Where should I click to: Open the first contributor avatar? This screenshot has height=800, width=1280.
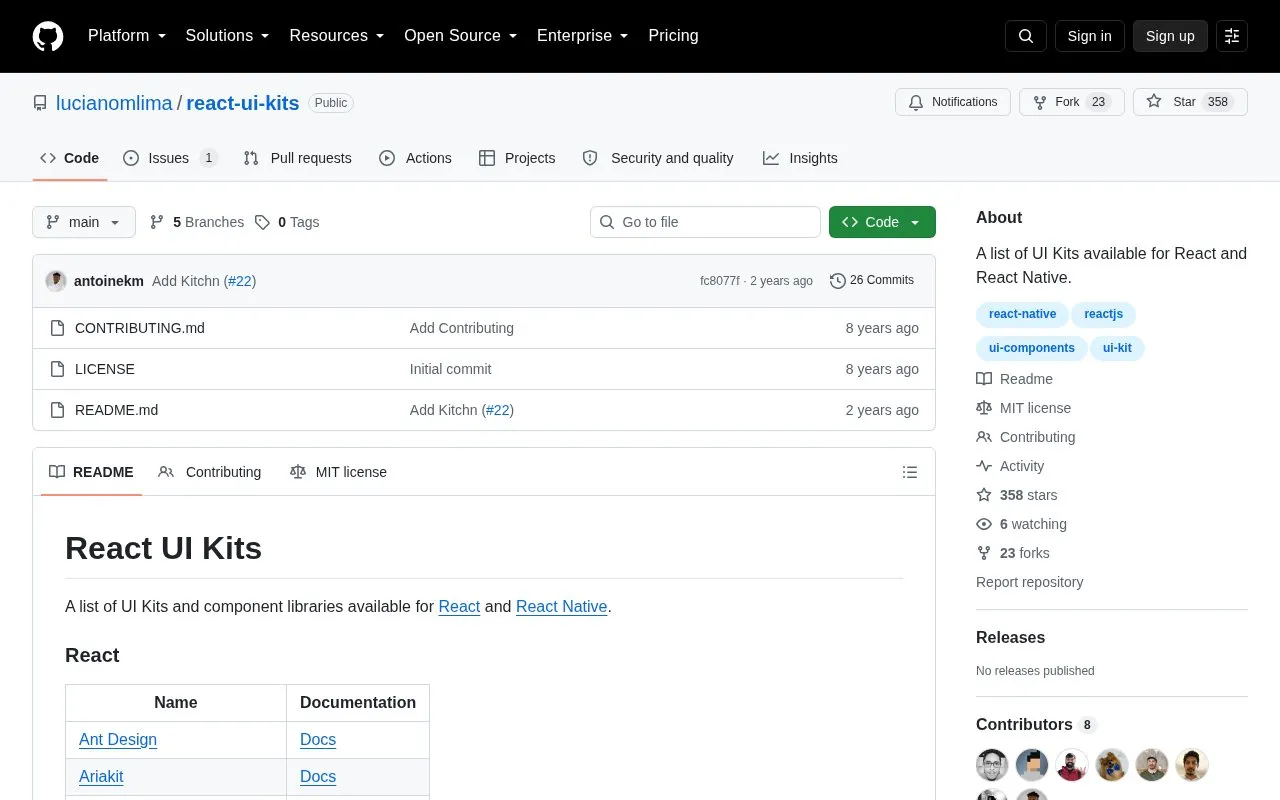coord(992,765)
